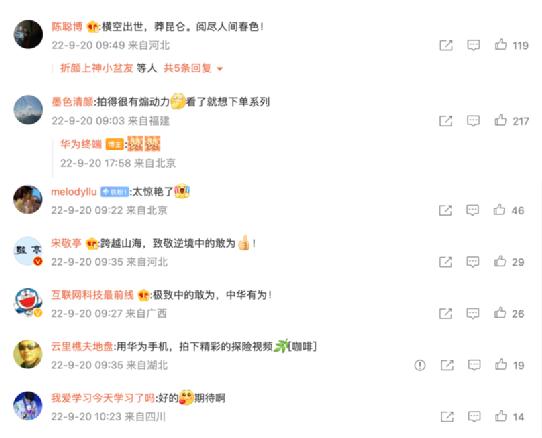Repost 陈聪博's comment via share icon
542x438 pixels.
point(446,45)
